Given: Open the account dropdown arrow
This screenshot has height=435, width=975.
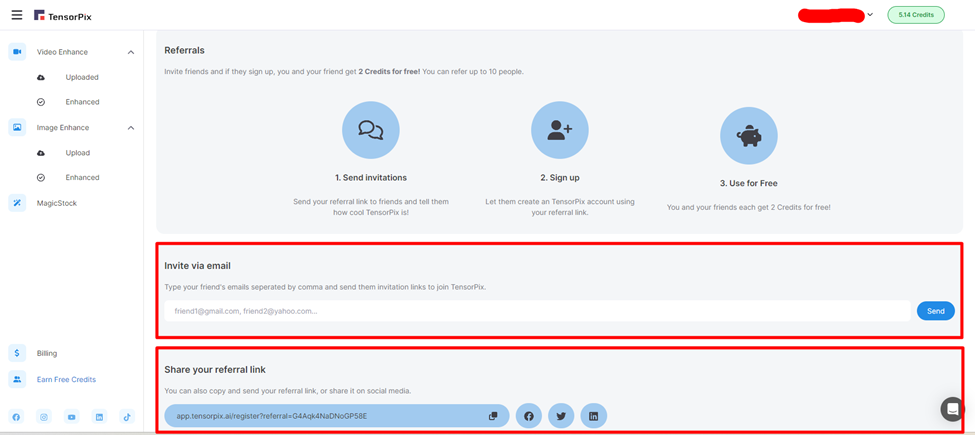Looking at the screenshot, I should click(x=870, y=14).
